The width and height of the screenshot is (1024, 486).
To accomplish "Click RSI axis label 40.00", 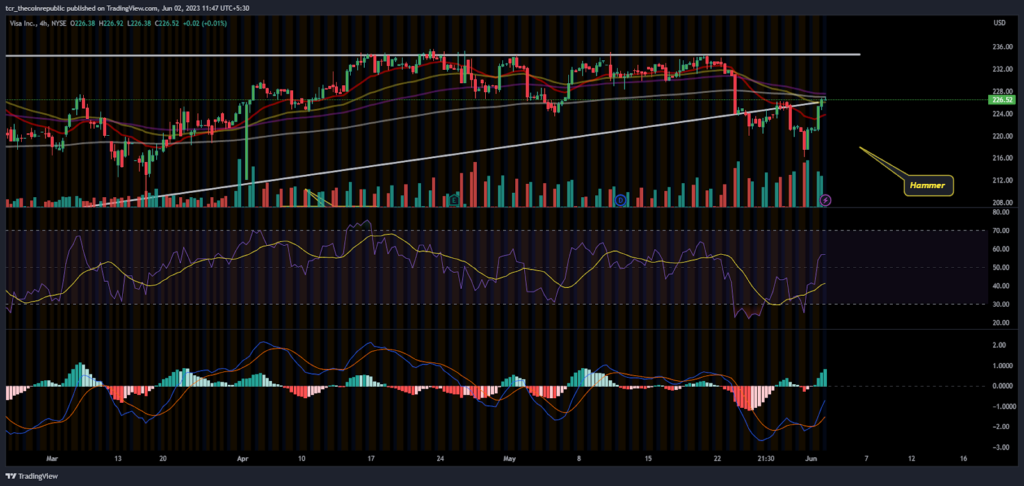I will click(x=1000, y=286).
